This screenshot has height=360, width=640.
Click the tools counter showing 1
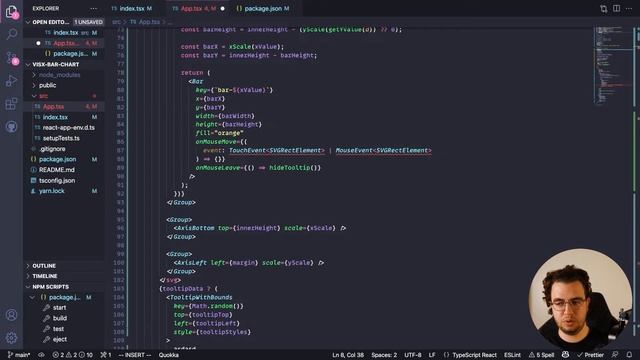pos(106,355)
